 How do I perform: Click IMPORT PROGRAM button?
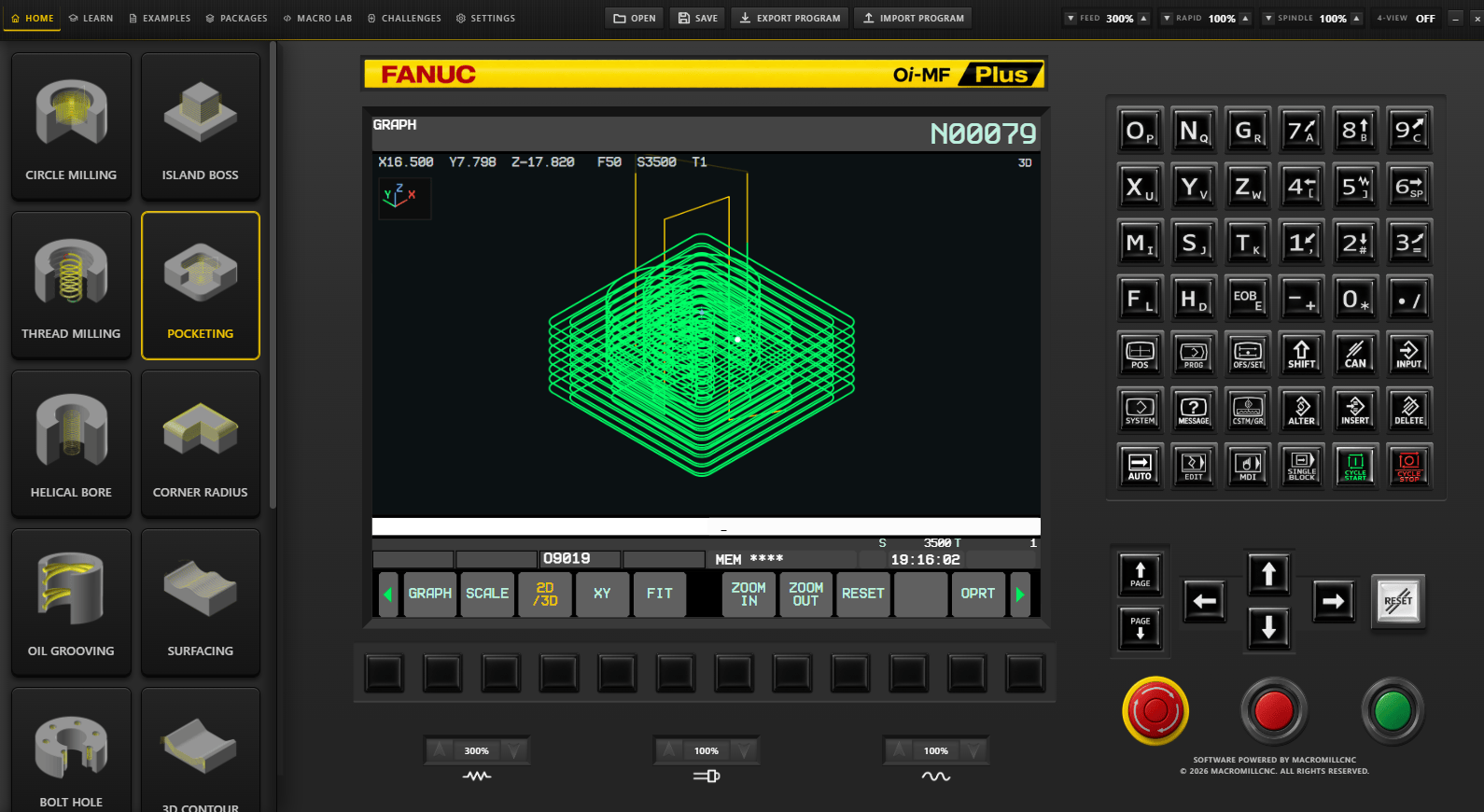coord(914,18)
